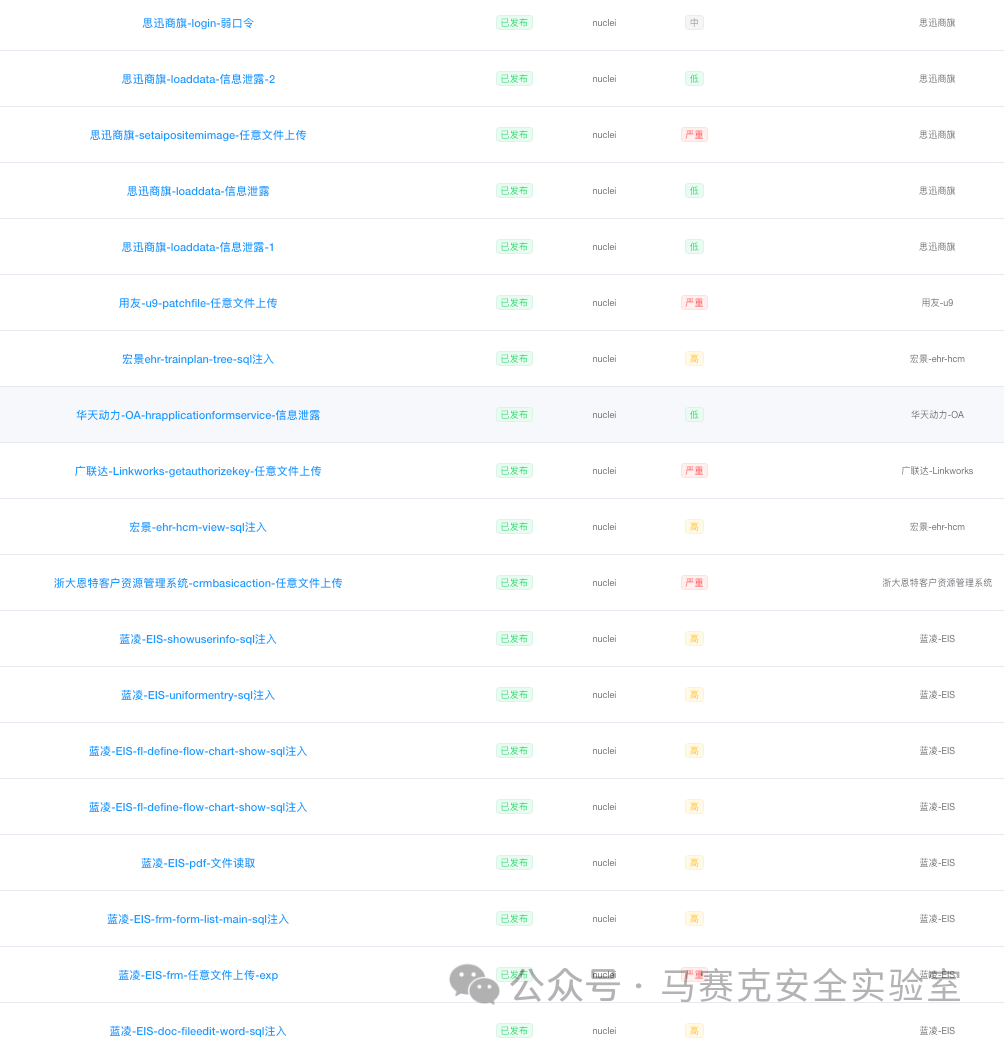Click 低 severity tag in loaddata-信息泄露-2 row
The image size is (1004, 1039).
coord(694,79)
